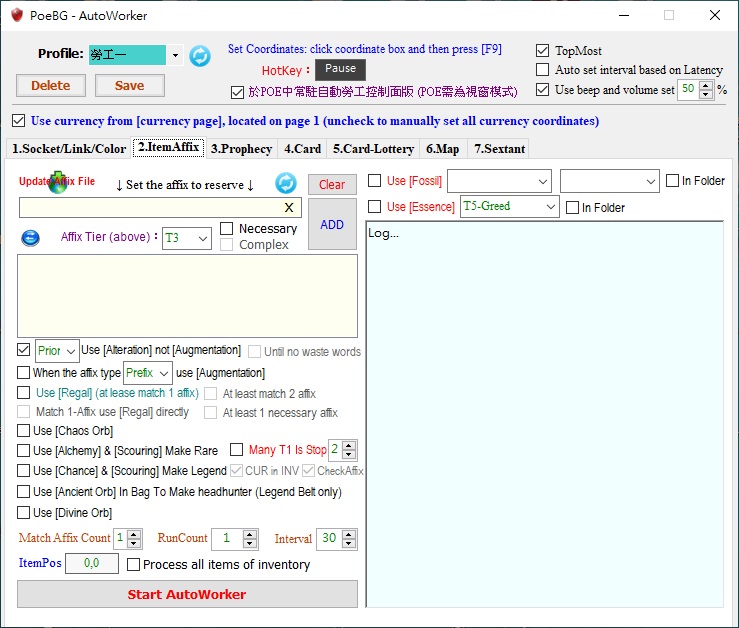Enable Use Fossil checkbox

click(374, 181)
